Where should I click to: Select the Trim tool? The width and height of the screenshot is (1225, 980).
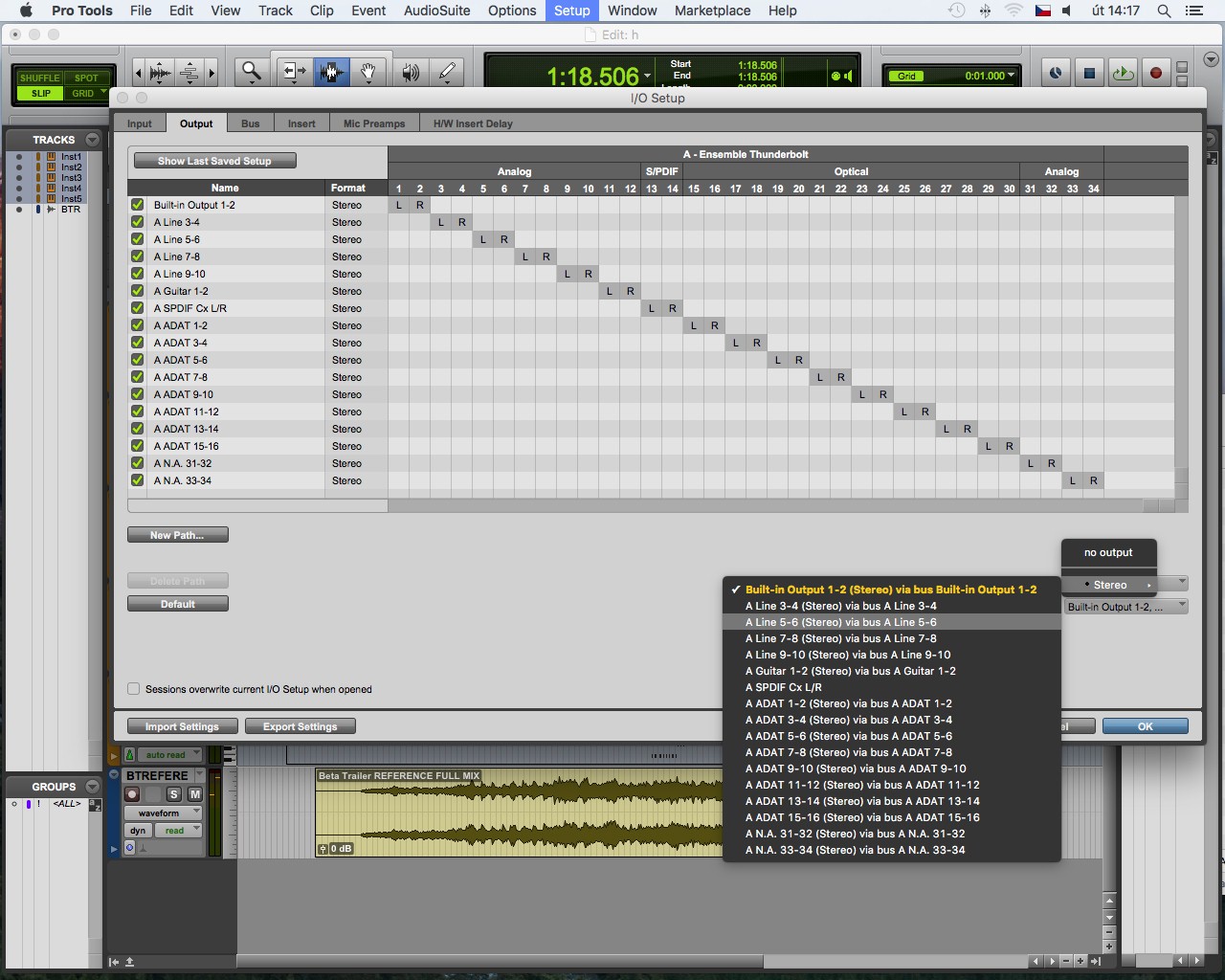point(293,72)
